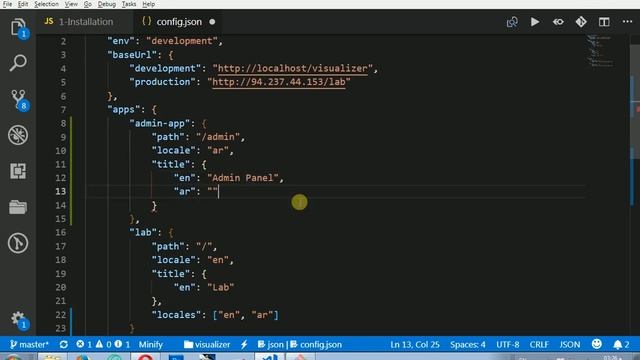
Task: Click Minify in the status bar
Action: click(x=151, y=344)
